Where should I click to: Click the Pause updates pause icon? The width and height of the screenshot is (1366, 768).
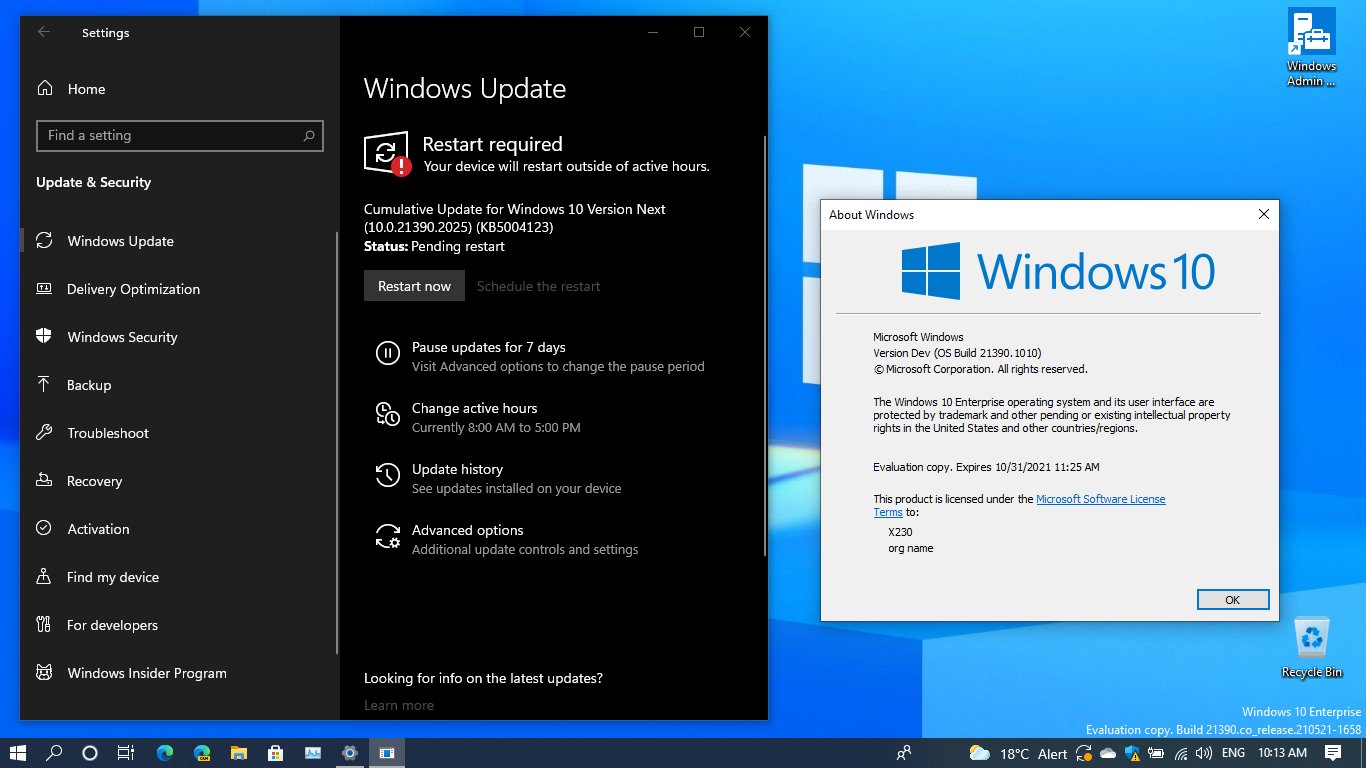click(x=387, y=353)
